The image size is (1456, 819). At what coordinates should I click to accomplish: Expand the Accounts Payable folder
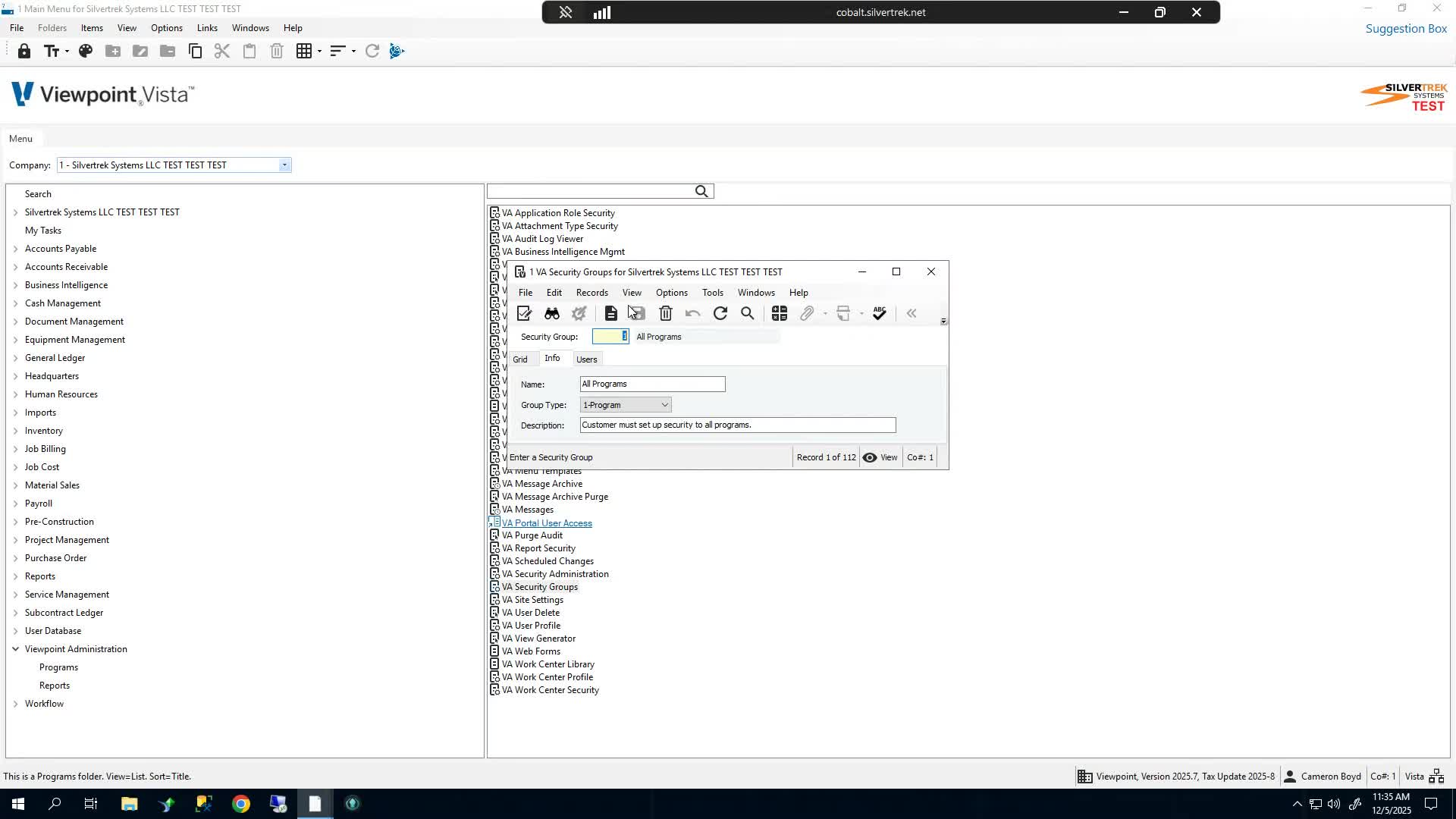[x=15, y=249]
